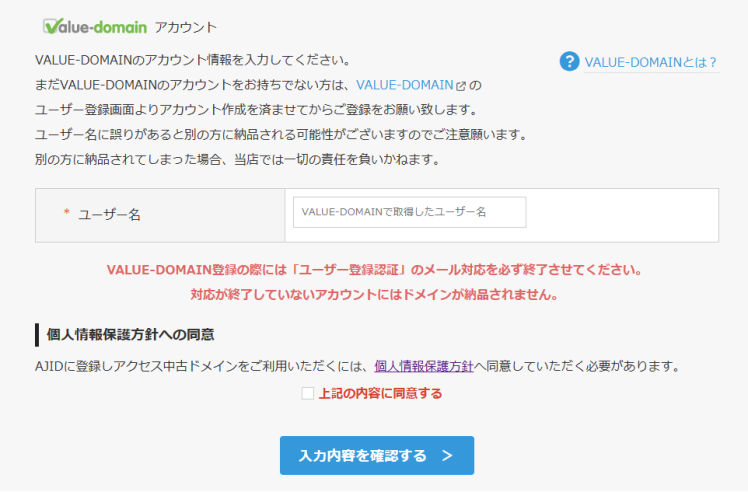Image resolution: width=748 pixels, height=492 pixels.
Task: Click the 'アカウント' title text
Action: coord(186,27)
